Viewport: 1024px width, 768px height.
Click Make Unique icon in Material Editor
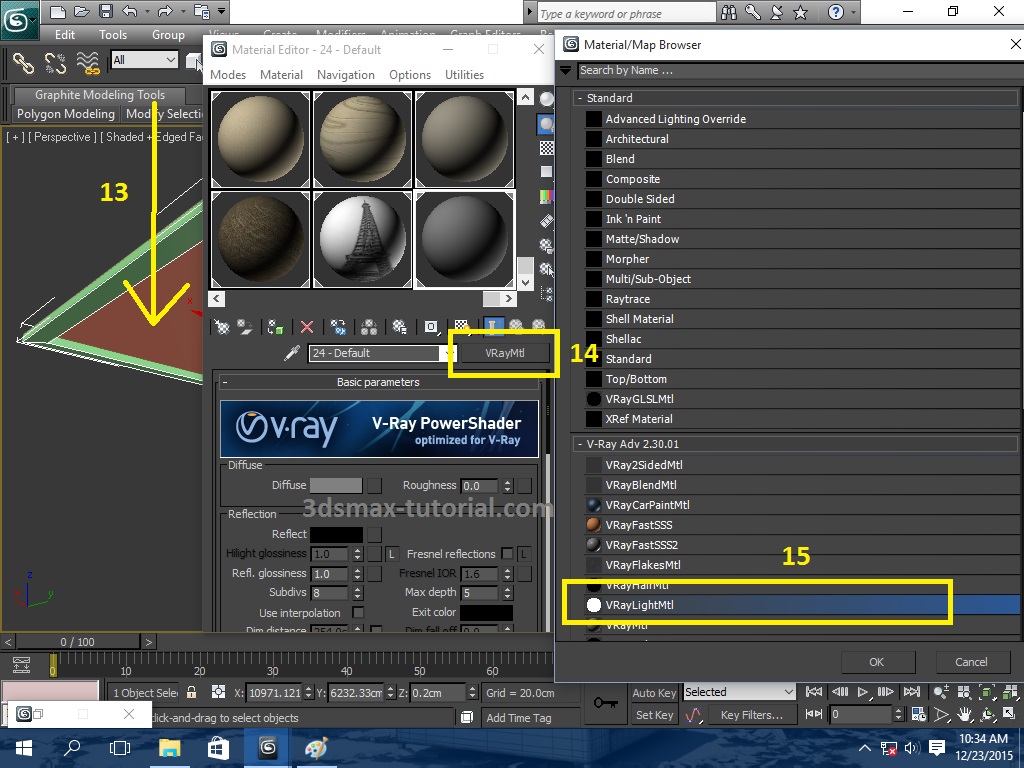click(368, 327)
